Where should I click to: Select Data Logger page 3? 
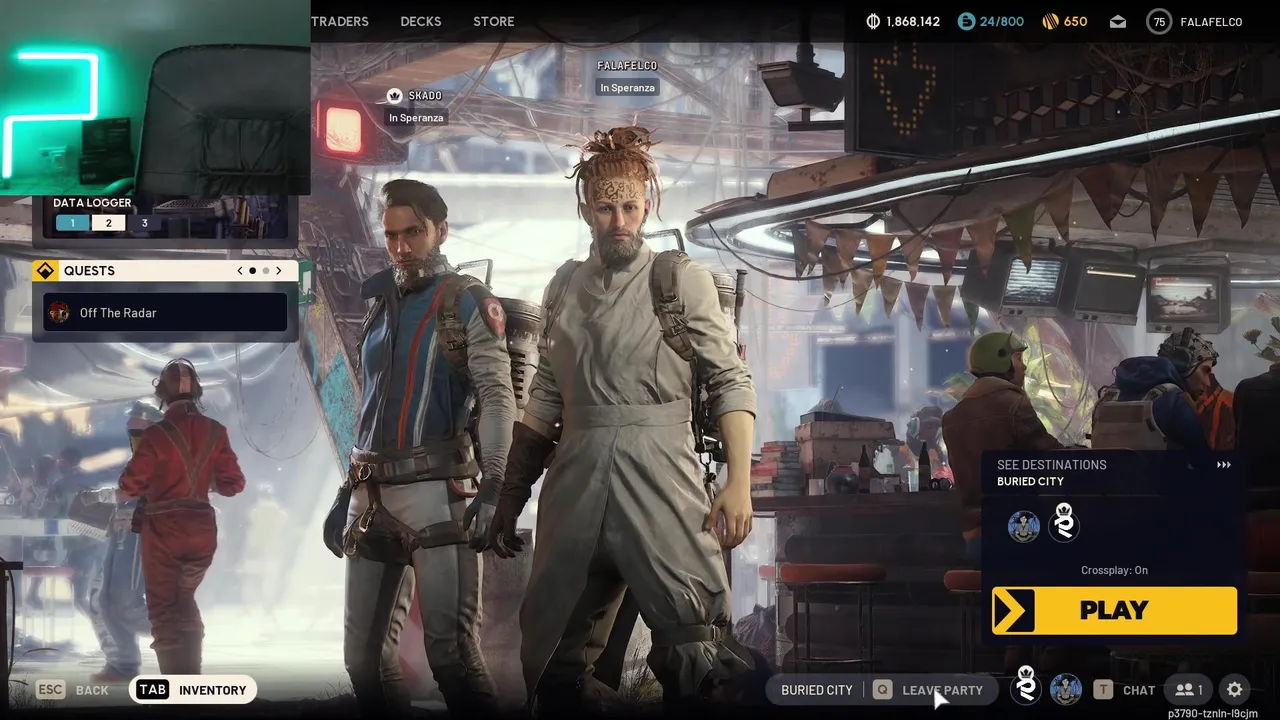click(144, 223)
